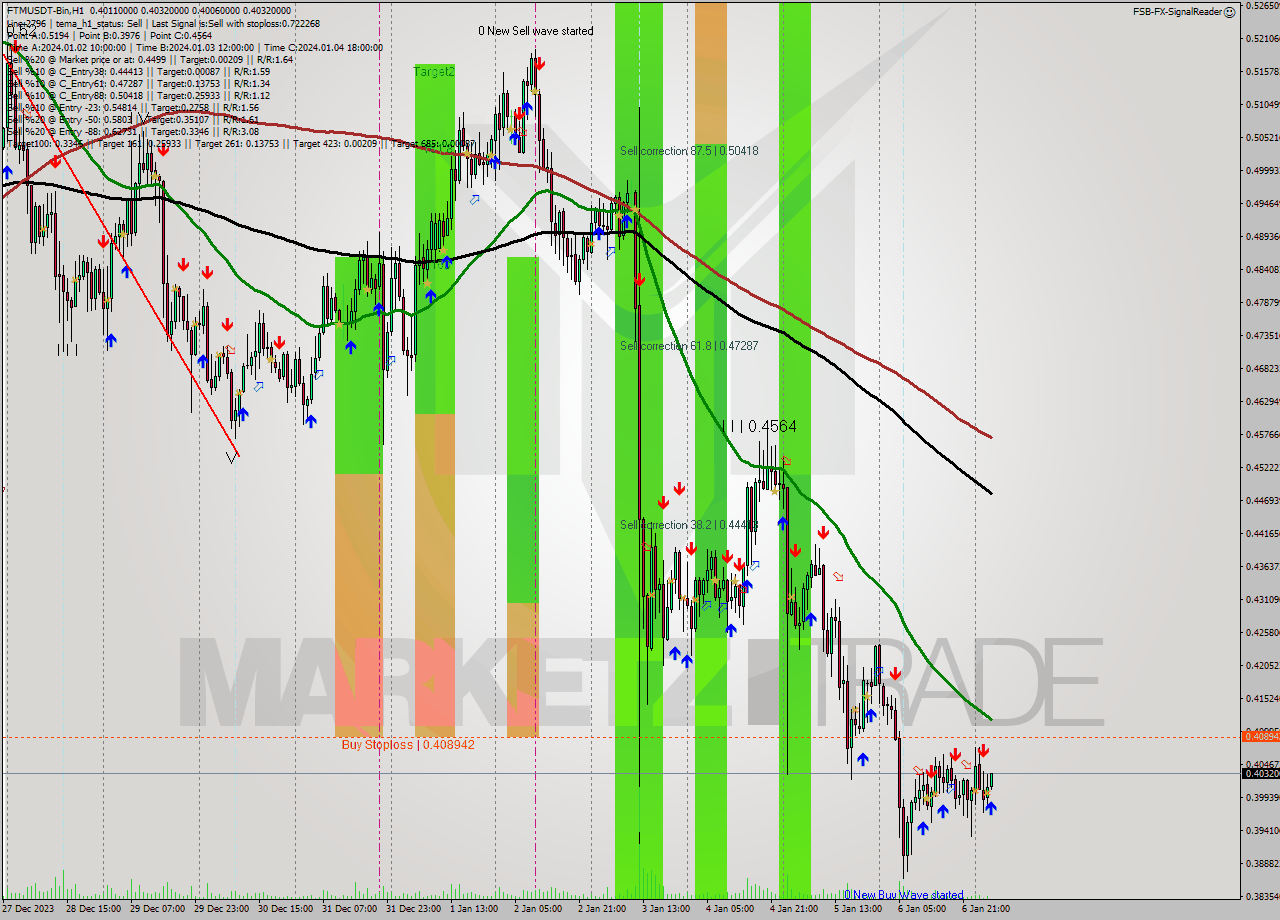Select the green 'Target2' label
1280x920 pixels.
coord(434,72)
